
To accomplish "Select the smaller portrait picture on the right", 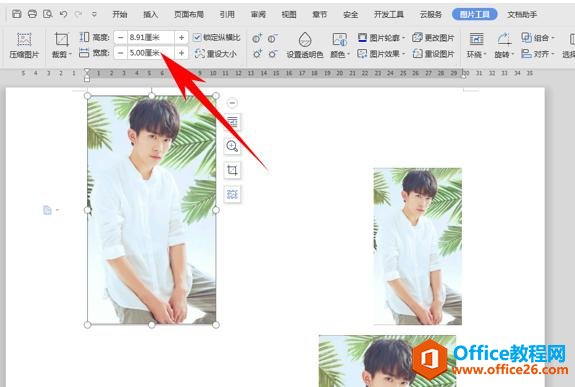I will [x=418, y=246].
